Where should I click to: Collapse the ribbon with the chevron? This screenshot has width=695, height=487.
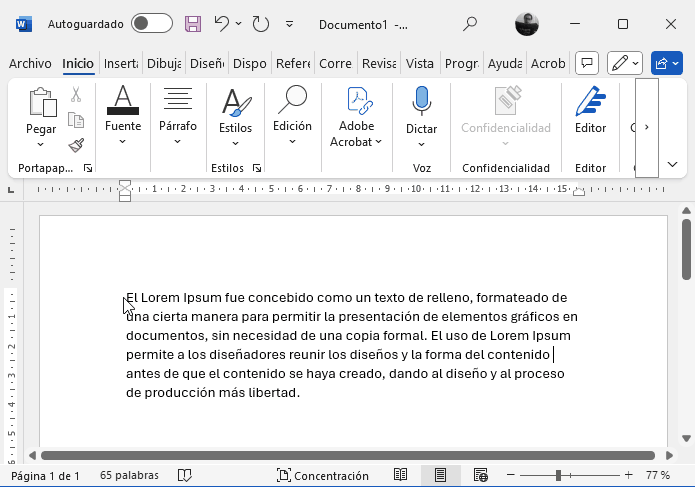click(672, 165)
